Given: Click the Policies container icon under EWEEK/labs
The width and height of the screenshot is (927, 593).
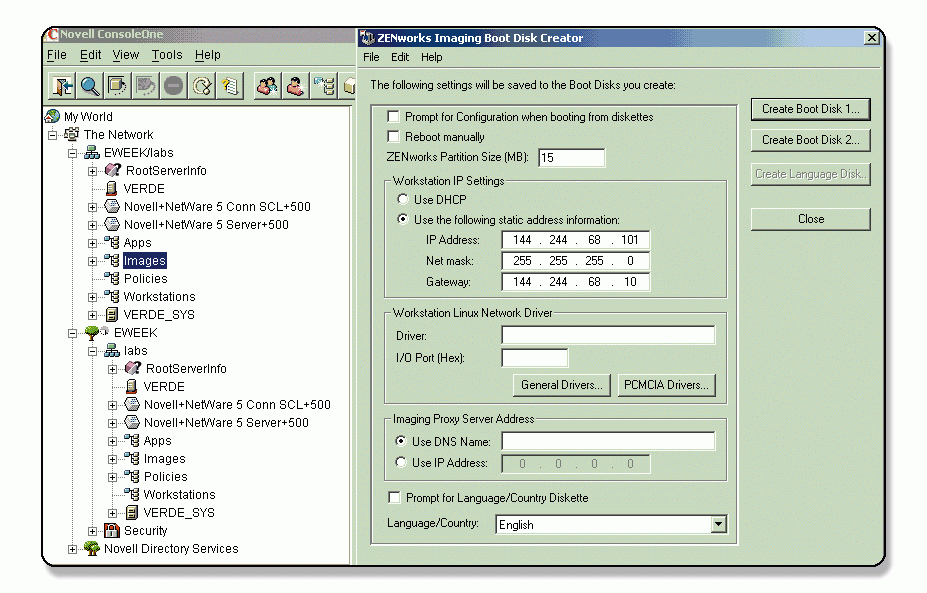Looking at the screenshot, I should click(112, 278).
